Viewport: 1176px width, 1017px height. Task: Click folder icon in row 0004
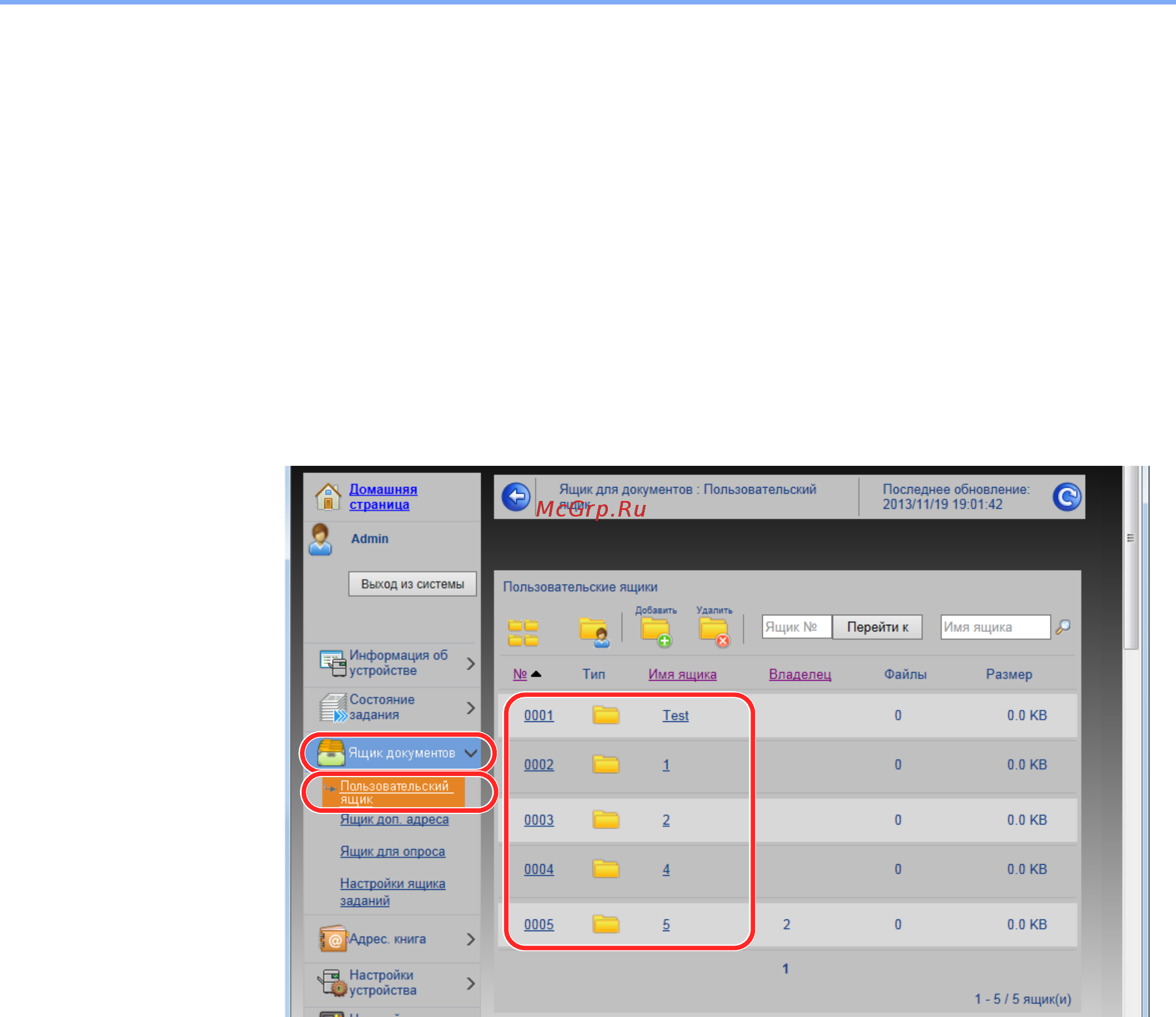coord(606,869)
